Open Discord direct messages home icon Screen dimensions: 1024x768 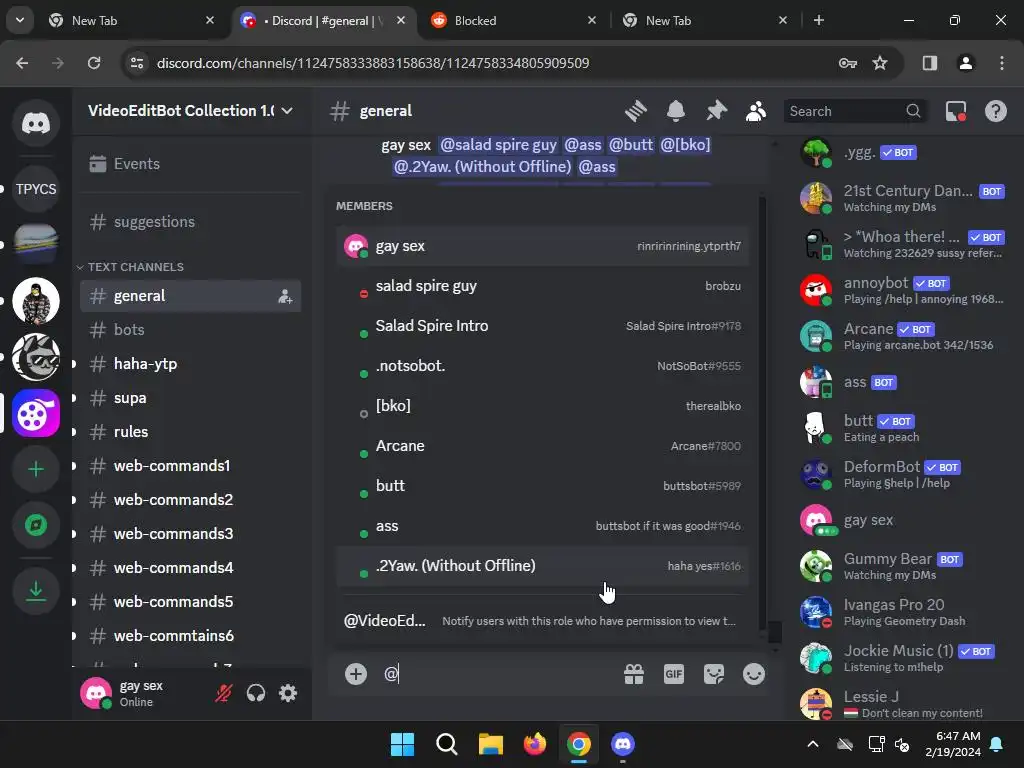tap(36, 123)
